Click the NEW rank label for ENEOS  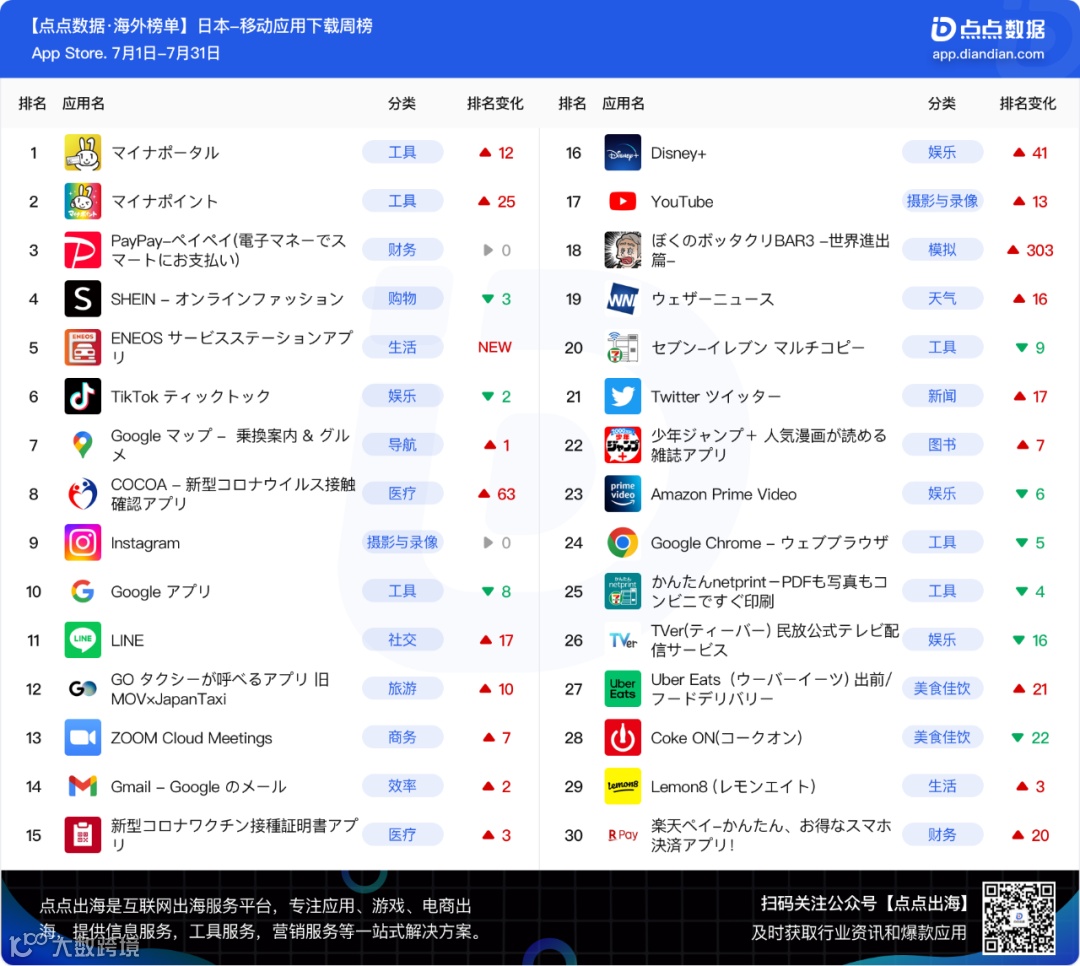(495, 347)
